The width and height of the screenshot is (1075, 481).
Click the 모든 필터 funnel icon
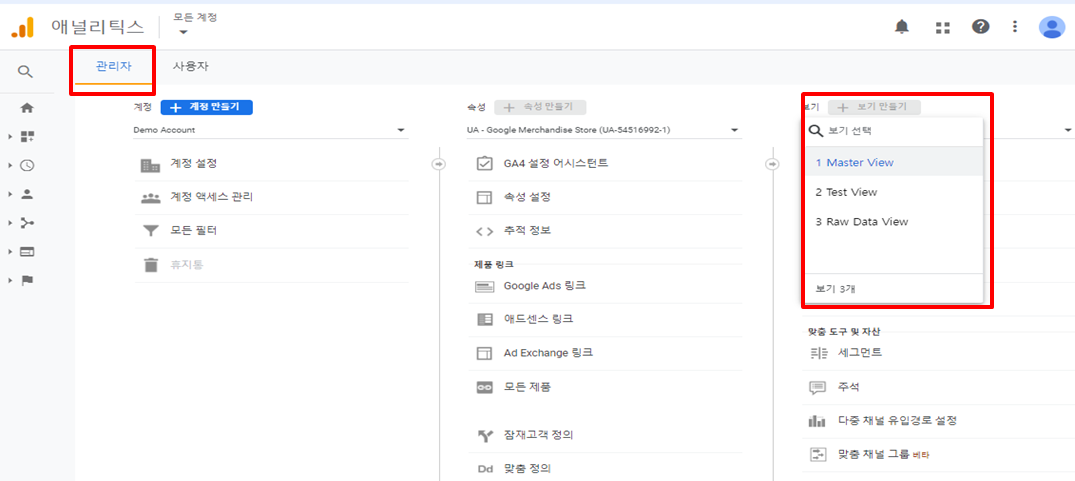click(151, 232)
